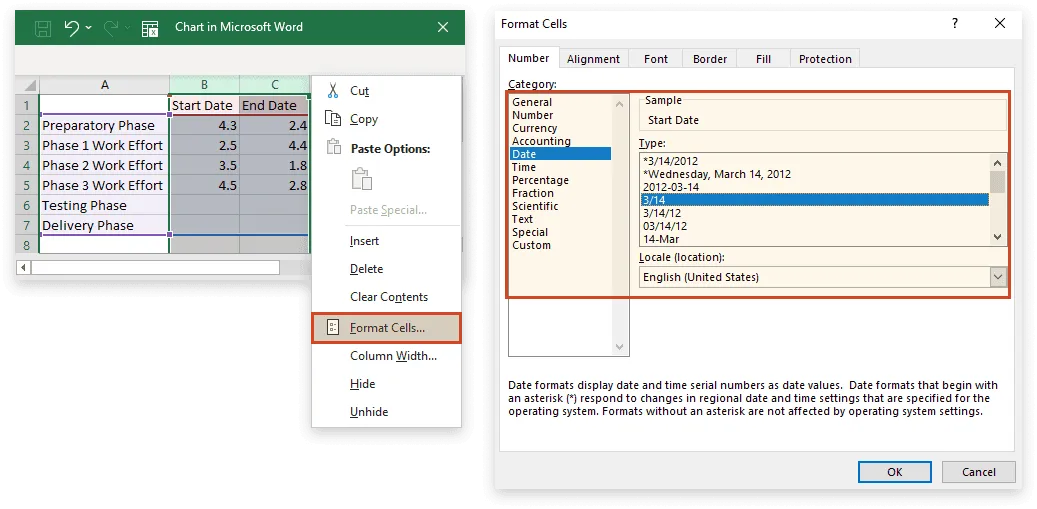1037x509 pixels.
Task: Switch to the Alignment tab
Action: click(x=593, y=59)
